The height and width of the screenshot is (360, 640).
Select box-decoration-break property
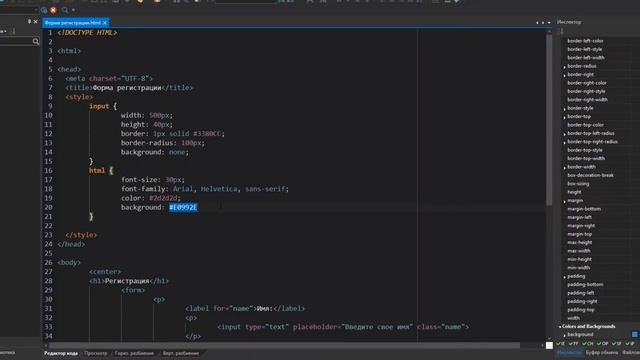pyautogui.click(x=590, y=175)
